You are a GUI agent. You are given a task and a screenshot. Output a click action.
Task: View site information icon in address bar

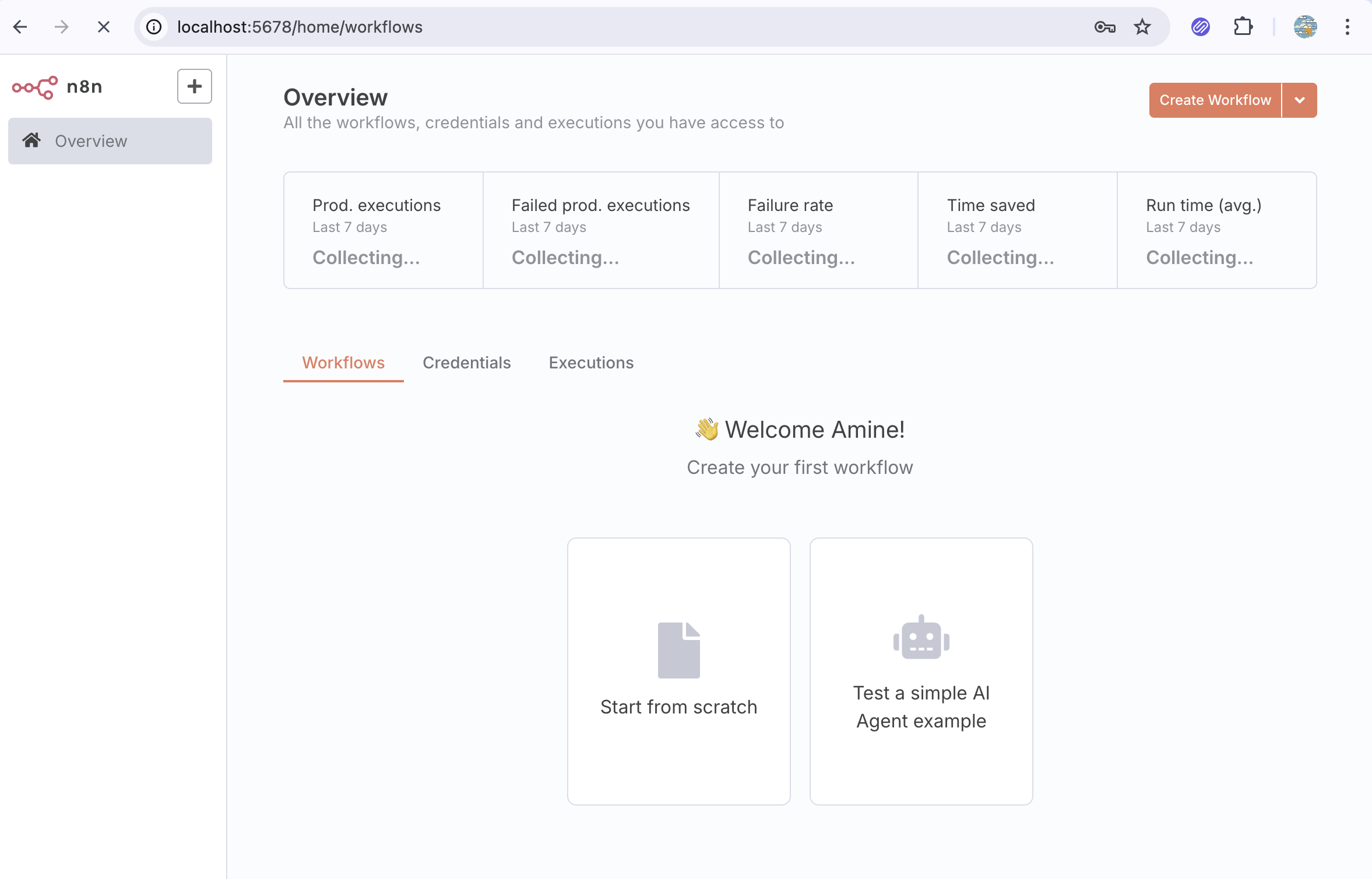click(x=154, y=27)
